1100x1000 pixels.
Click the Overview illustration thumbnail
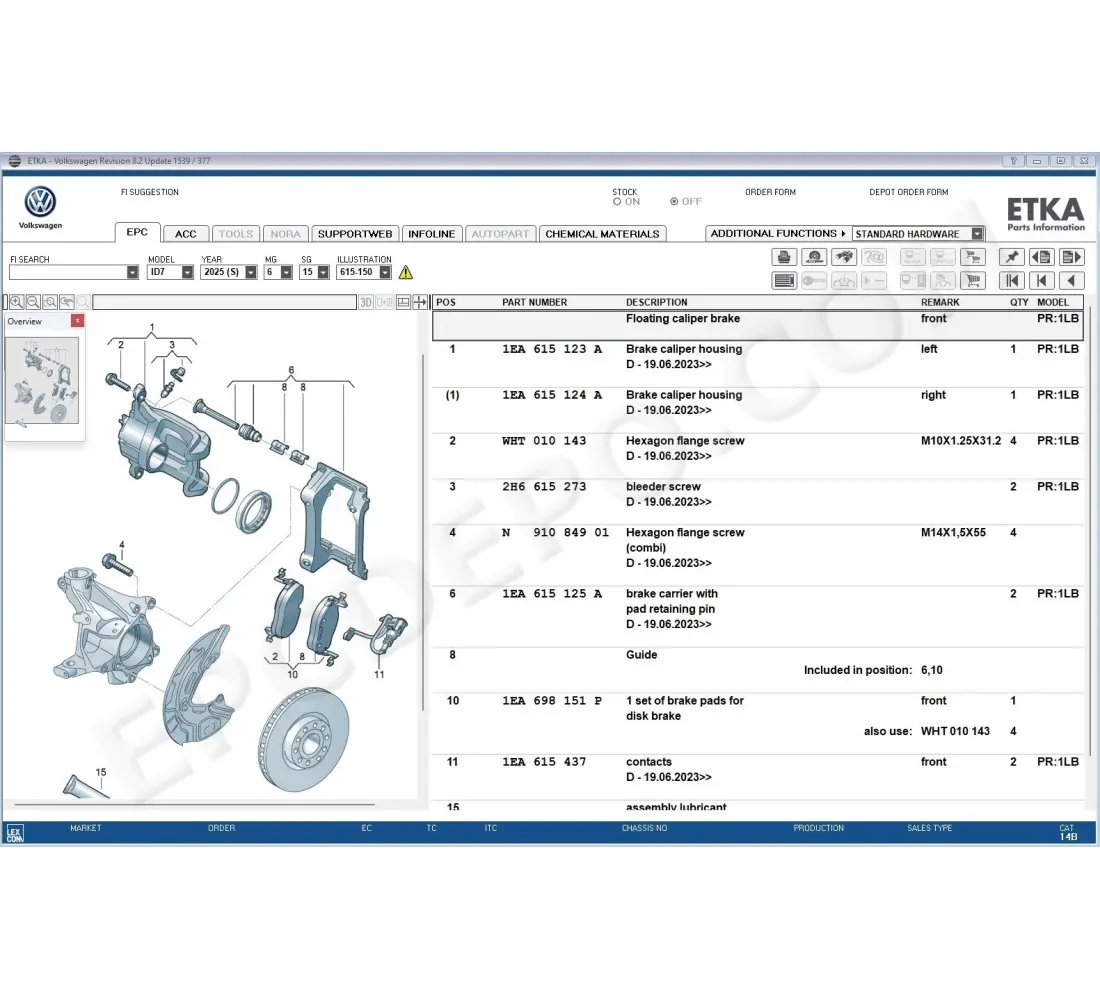tap(42, 380)
